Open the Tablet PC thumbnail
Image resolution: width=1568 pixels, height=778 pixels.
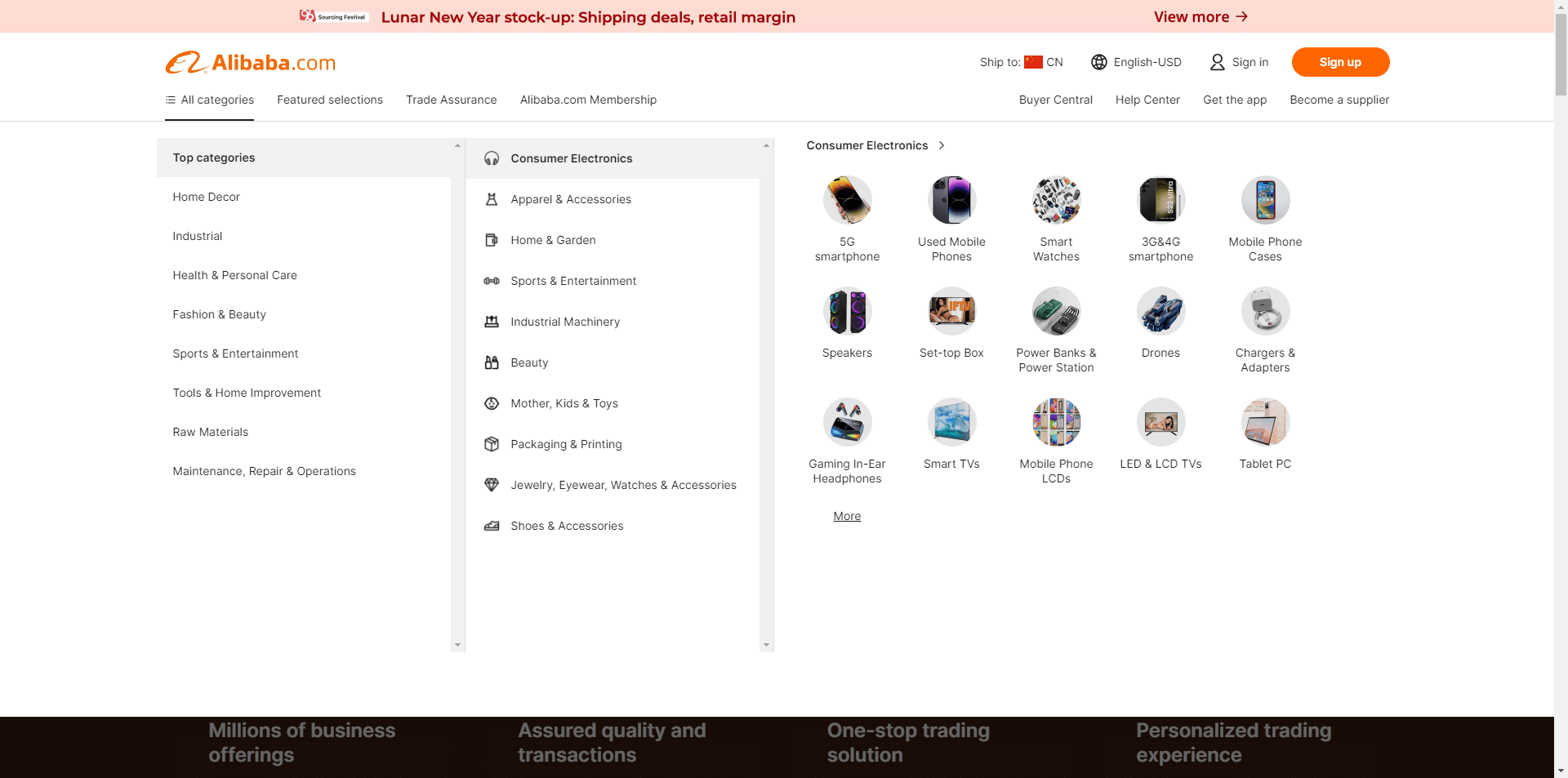tap(1265, 422)
